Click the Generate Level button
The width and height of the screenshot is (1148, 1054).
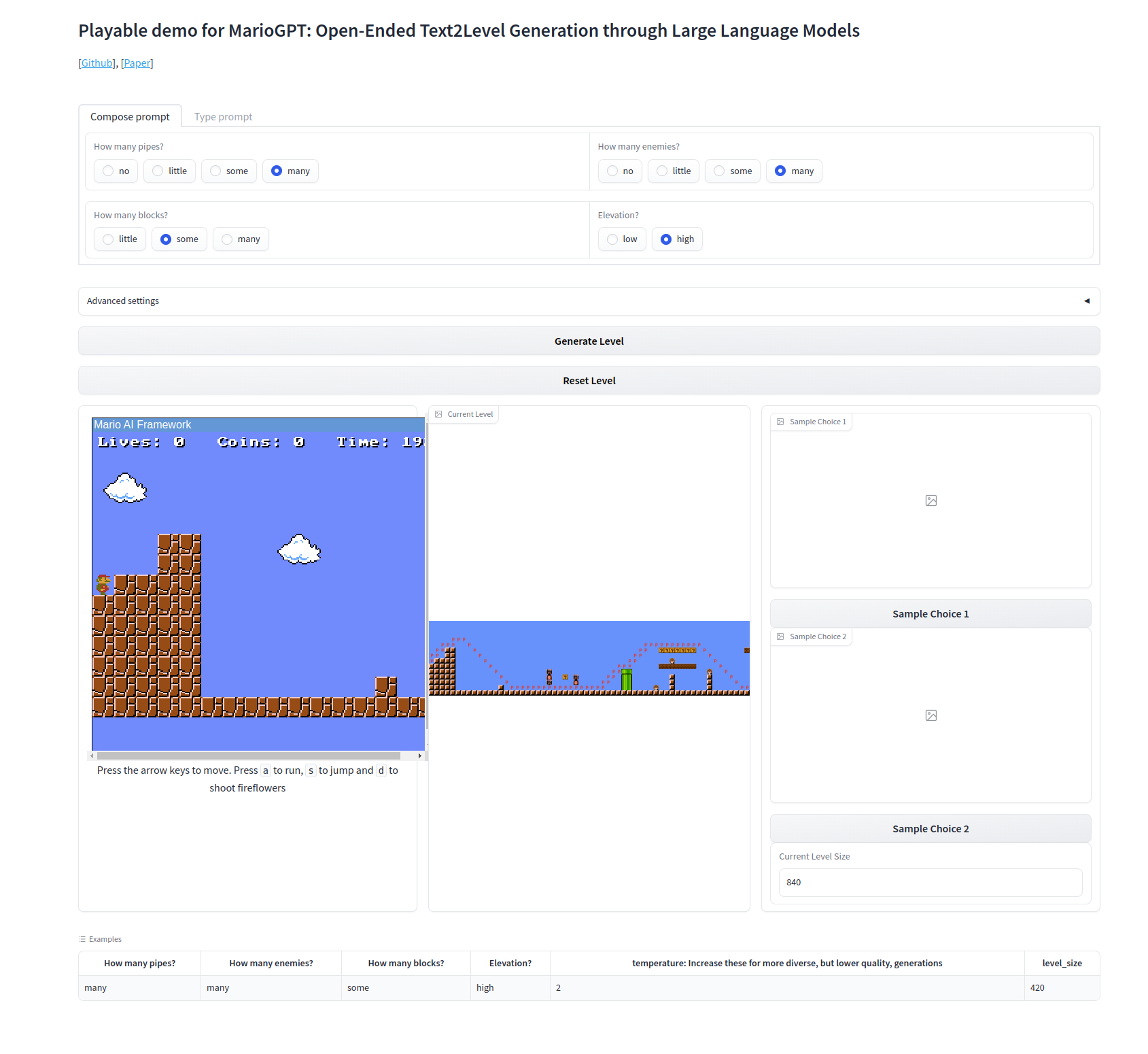(x=589, y=341)
